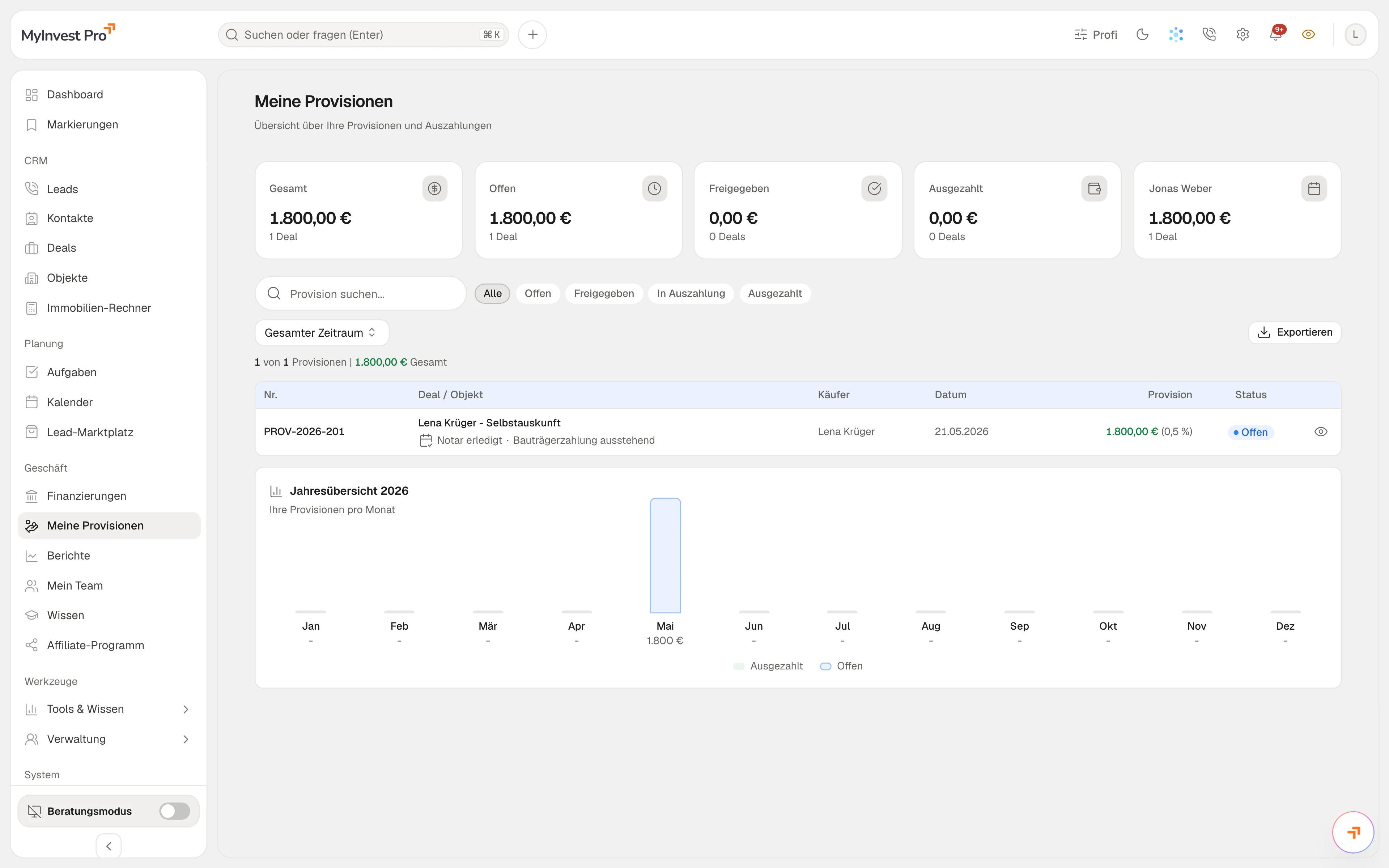Image resolution: width=1389 pixels, height=868 pixels.
Task: Click the Meine Provisionen icon in sidebar
Action: point(31,526)
